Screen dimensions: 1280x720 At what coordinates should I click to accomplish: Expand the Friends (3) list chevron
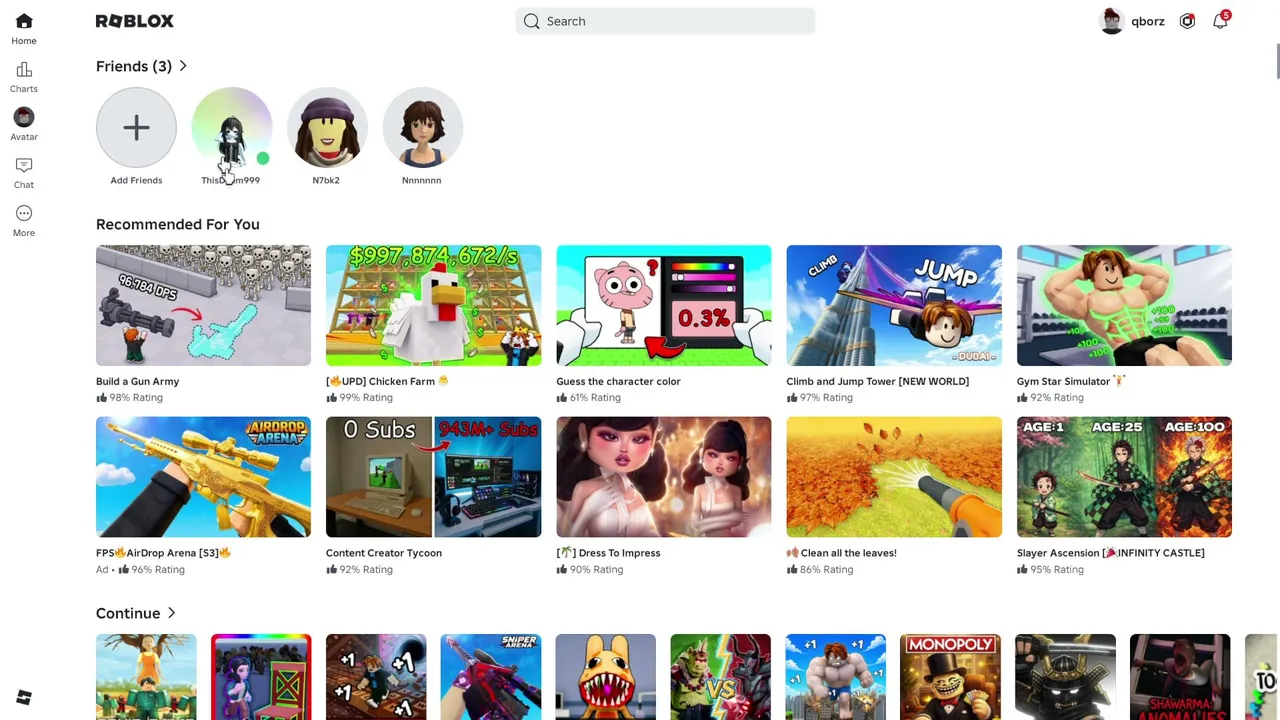(x=182, y=66)
